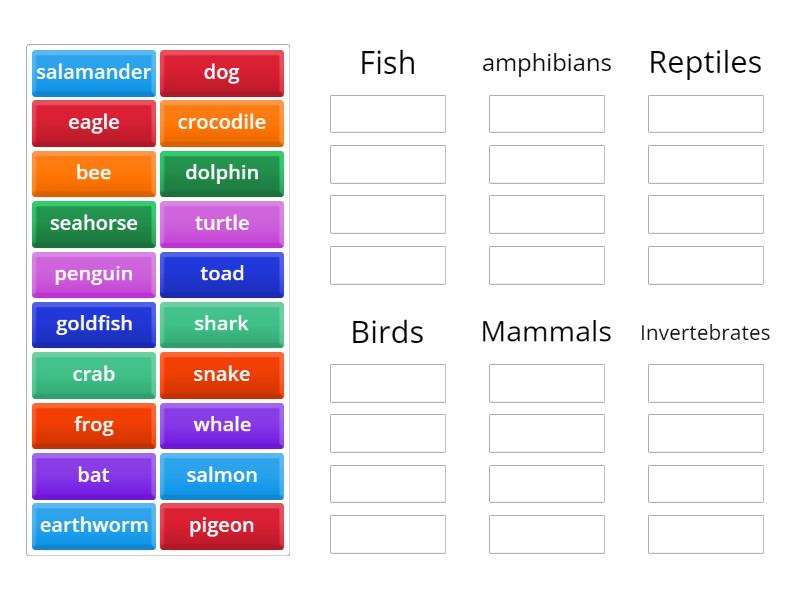Click the earthworm tile

(x=93, y=525)
